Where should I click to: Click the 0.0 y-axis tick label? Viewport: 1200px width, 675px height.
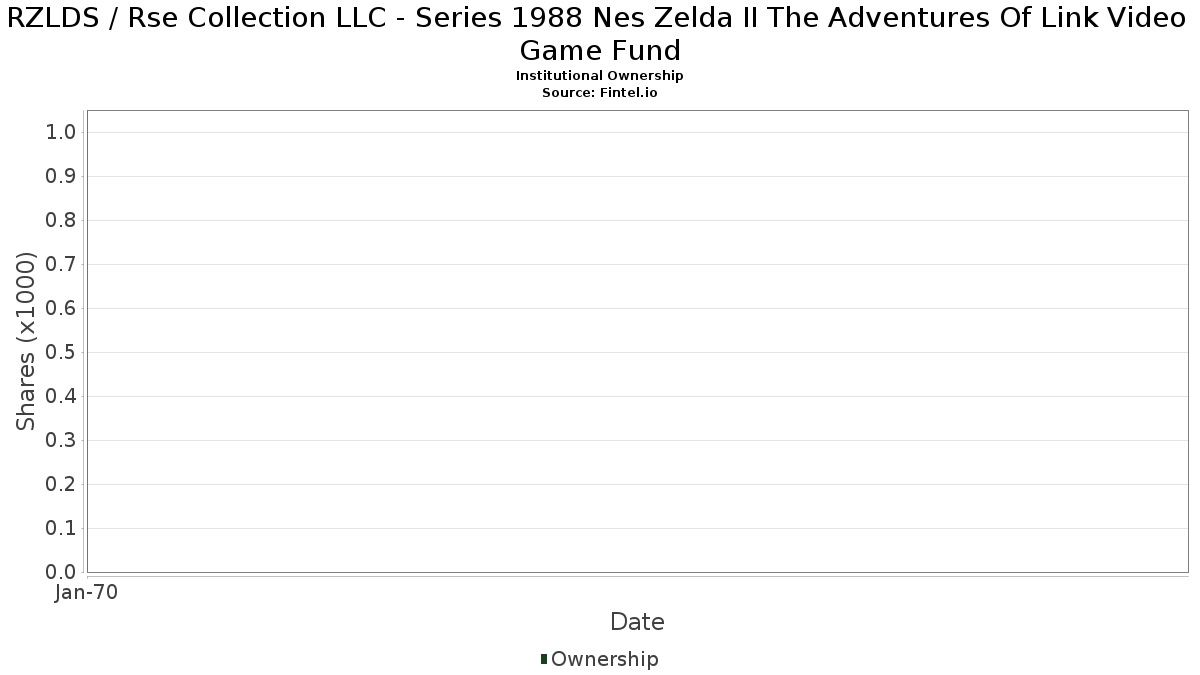[x=61, y=572]
